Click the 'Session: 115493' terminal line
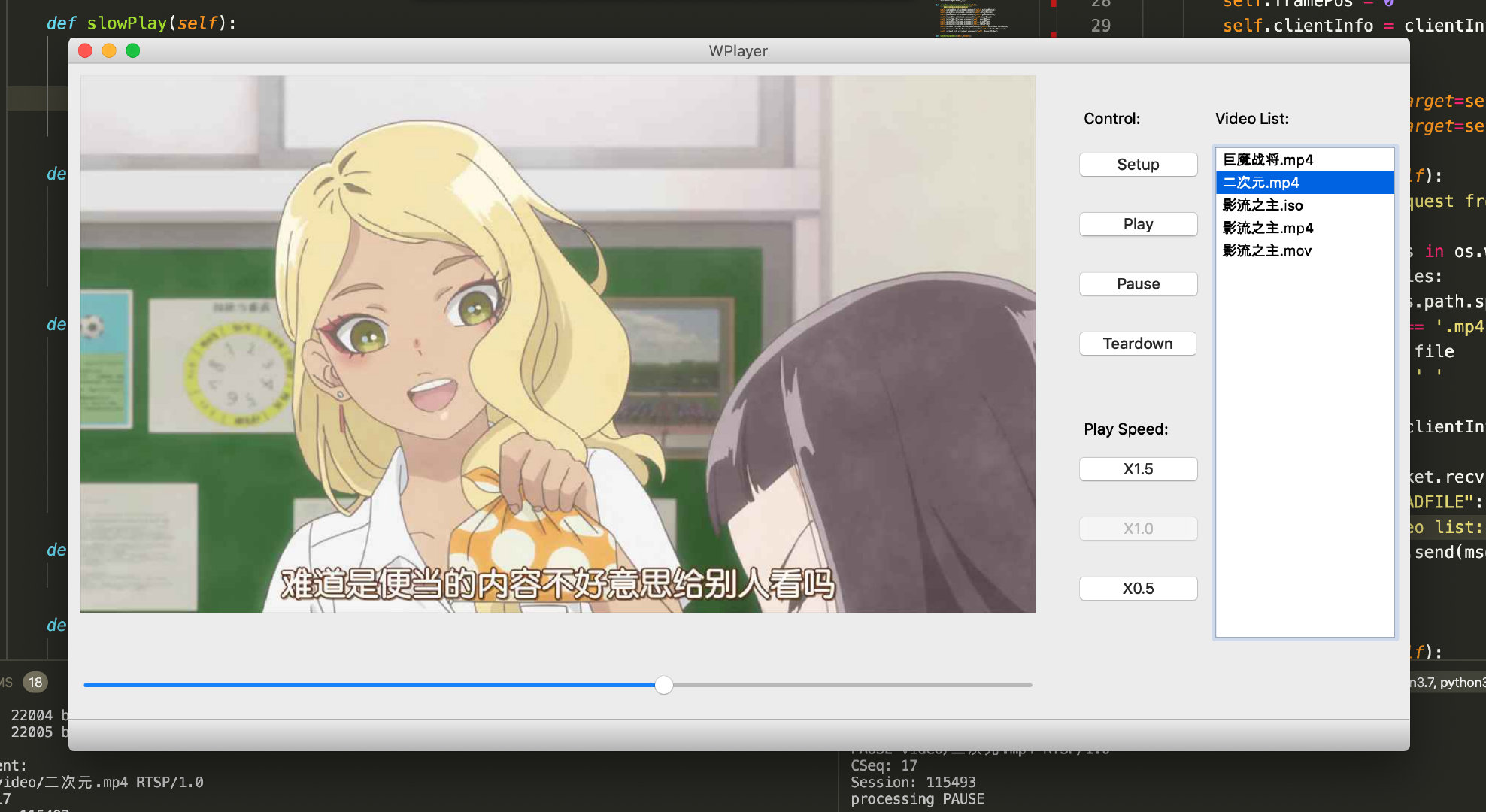This screenshot has height=812, width=1486. [913, 782]
